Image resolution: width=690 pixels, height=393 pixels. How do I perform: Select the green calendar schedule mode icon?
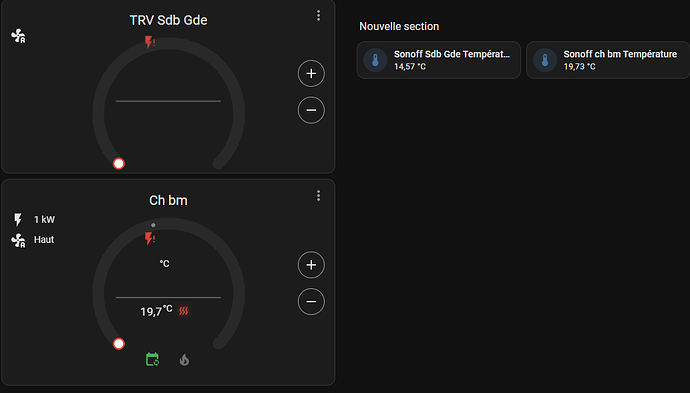(152, 360)
